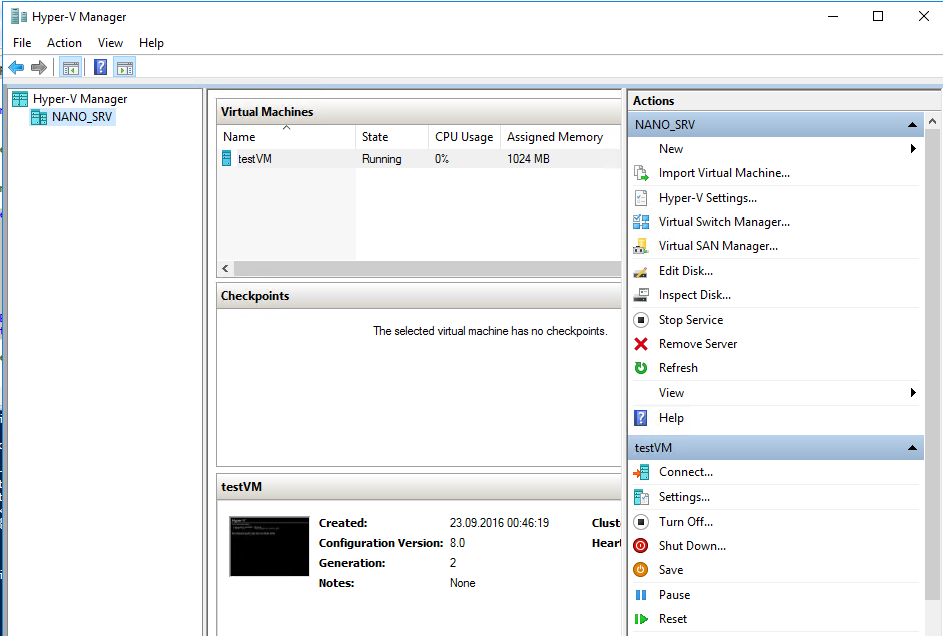Click the Back arrow toolbar icon
Image resolution: width=943 pixels, height=636 pixels.
[16, 67]
